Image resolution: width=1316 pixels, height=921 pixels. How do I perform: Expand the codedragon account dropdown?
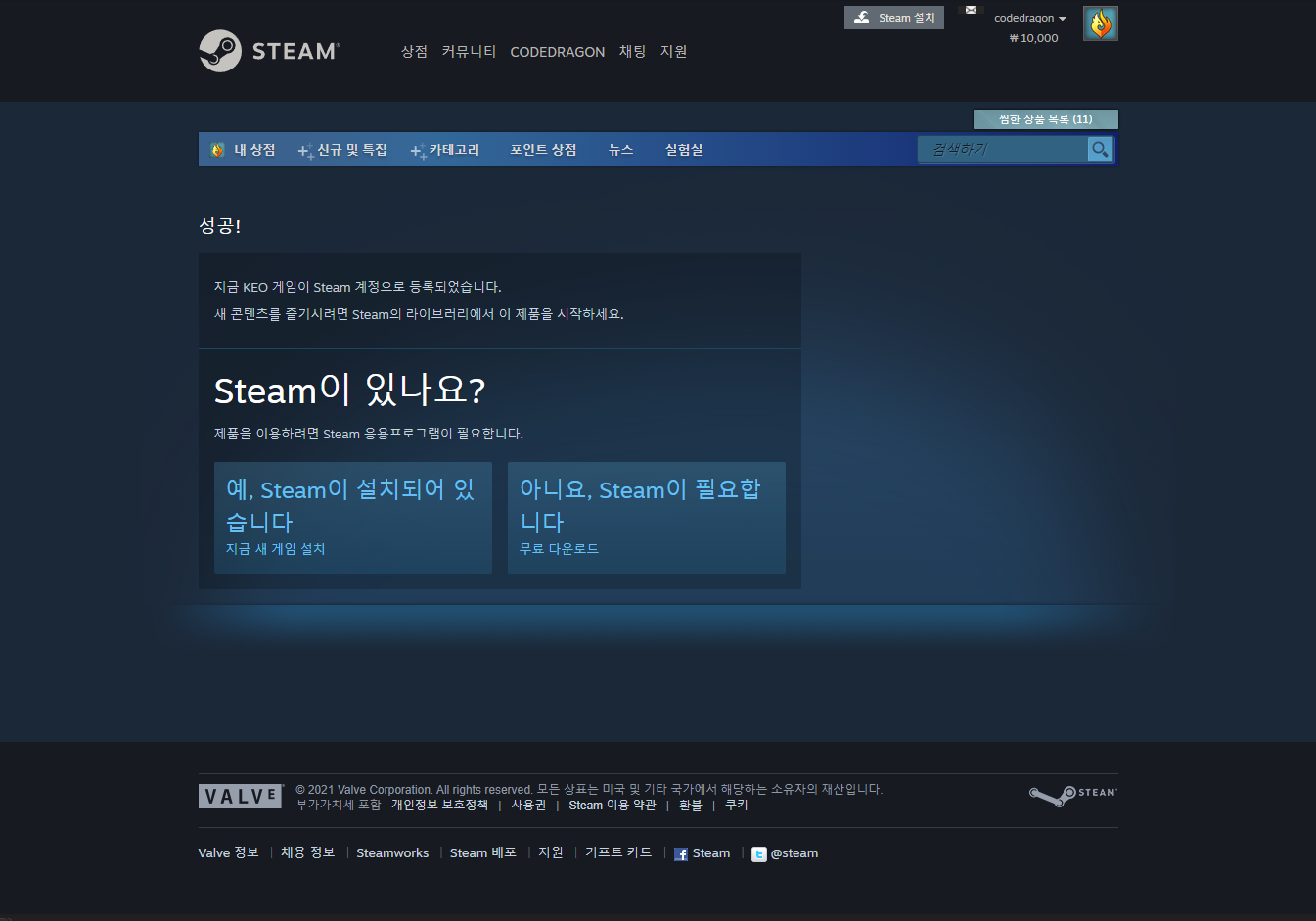point(1030,18)
